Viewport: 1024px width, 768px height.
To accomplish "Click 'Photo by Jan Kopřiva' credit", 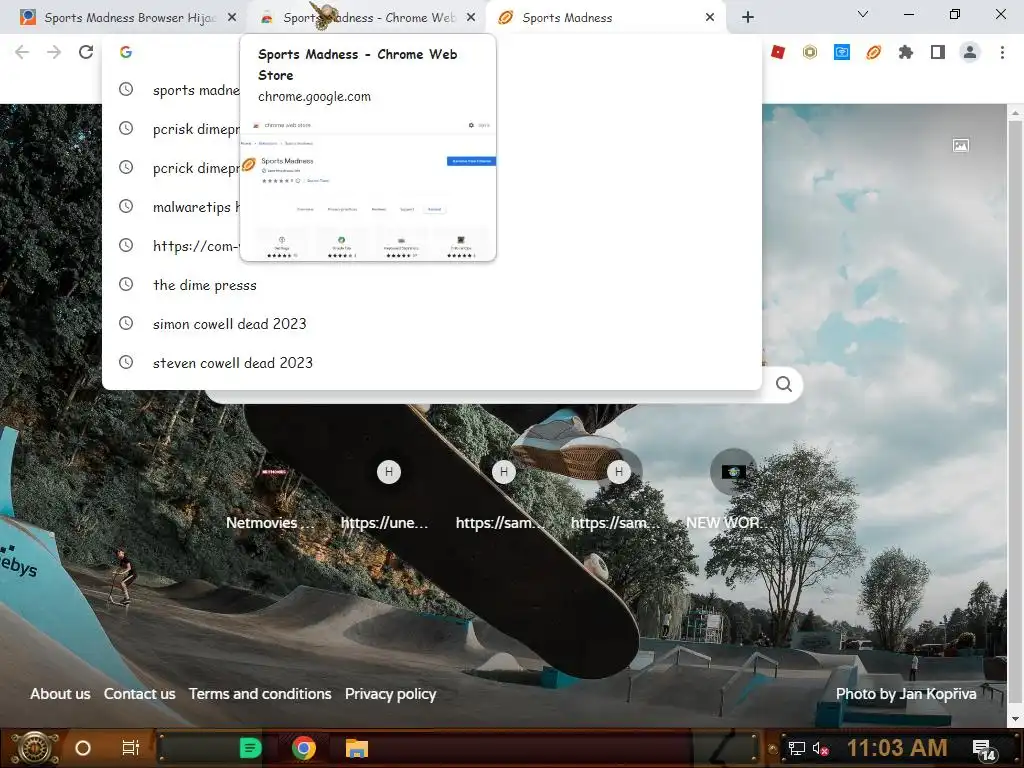I will click(x=906, y=694).
